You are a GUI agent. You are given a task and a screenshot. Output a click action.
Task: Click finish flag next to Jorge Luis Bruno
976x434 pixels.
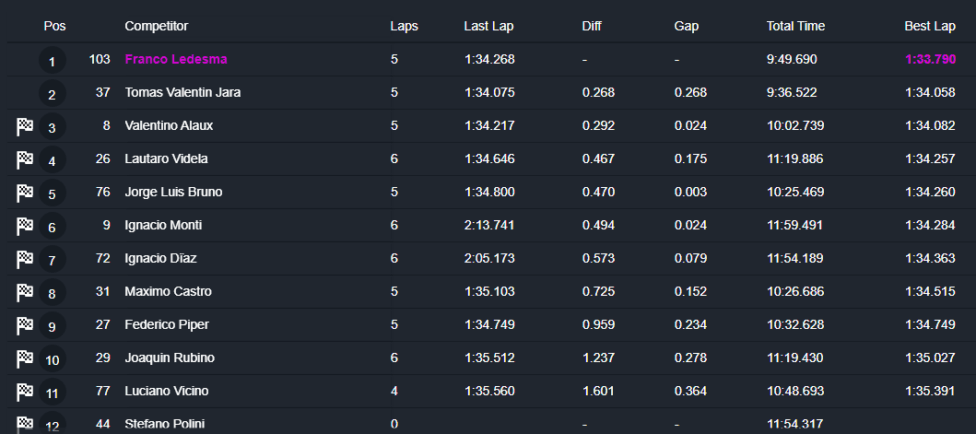[x=24, y=192]
